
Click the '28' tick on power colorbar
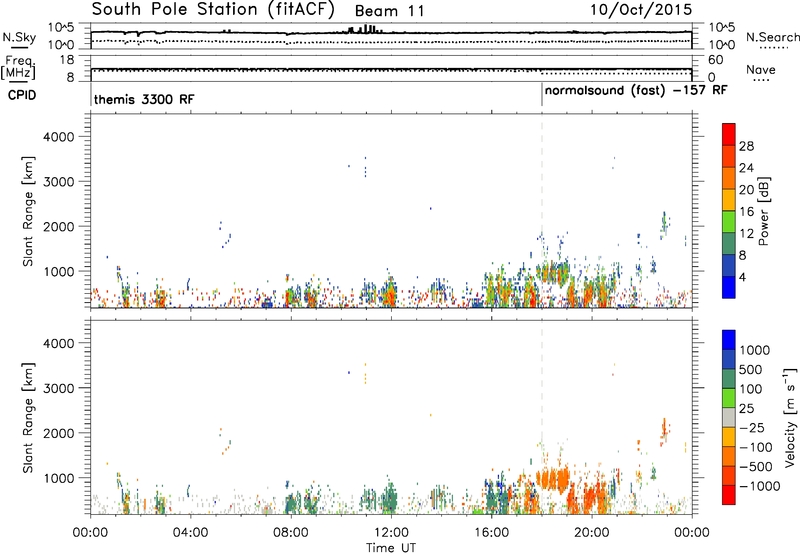[x=746, y=146]
